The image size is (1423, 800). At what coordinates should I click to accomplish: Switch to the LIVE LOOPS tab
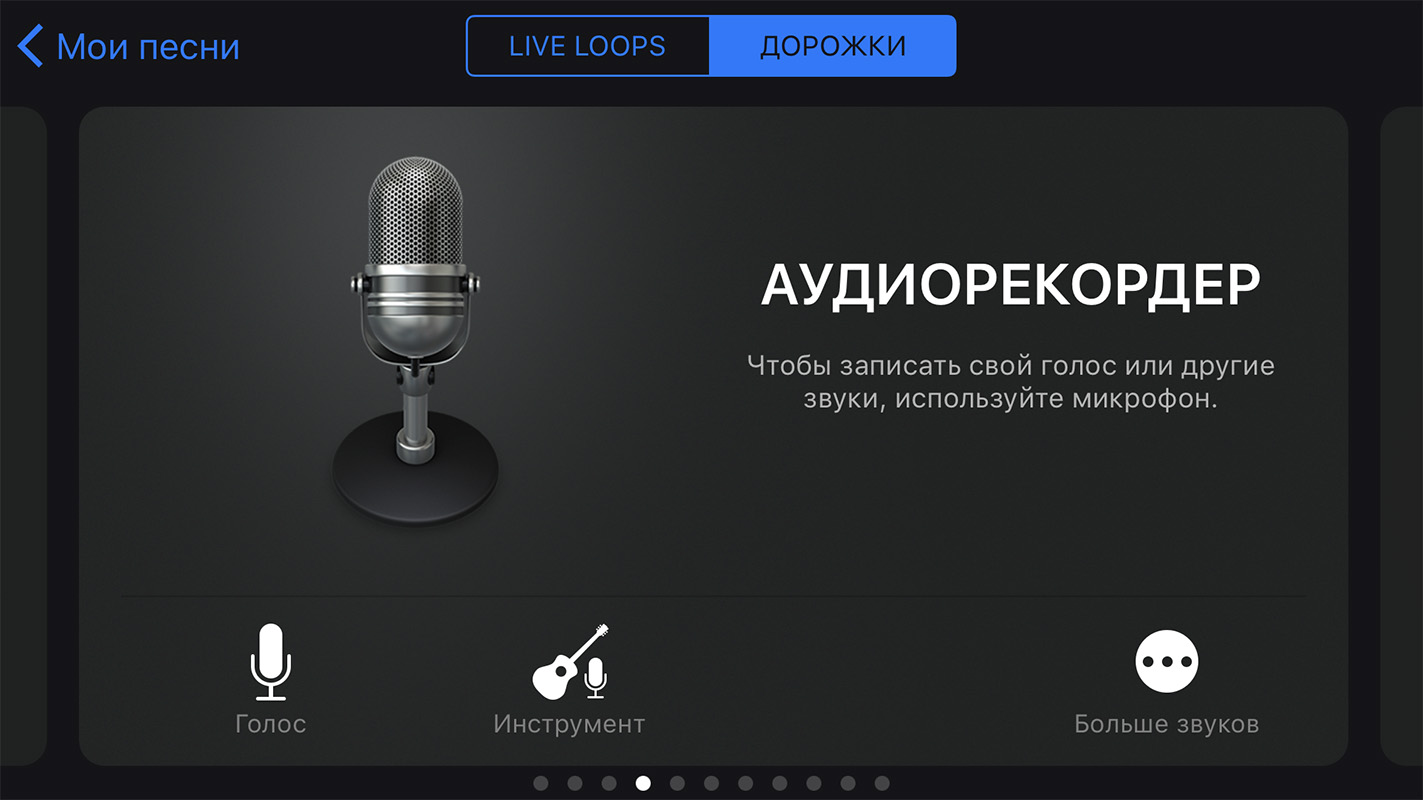(588, 46)
